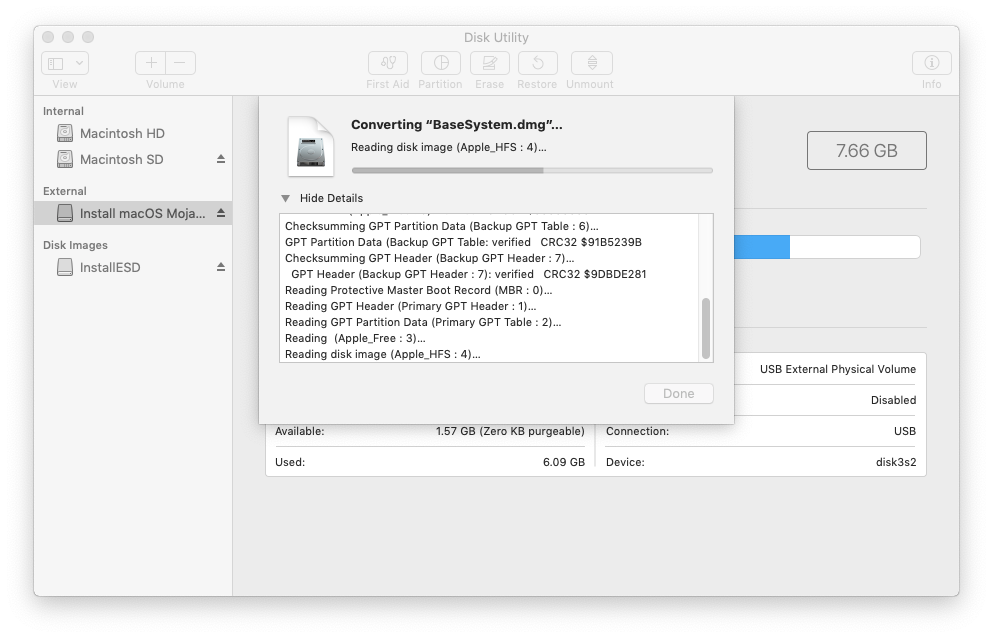Click the Done button in the dialog

679,393
